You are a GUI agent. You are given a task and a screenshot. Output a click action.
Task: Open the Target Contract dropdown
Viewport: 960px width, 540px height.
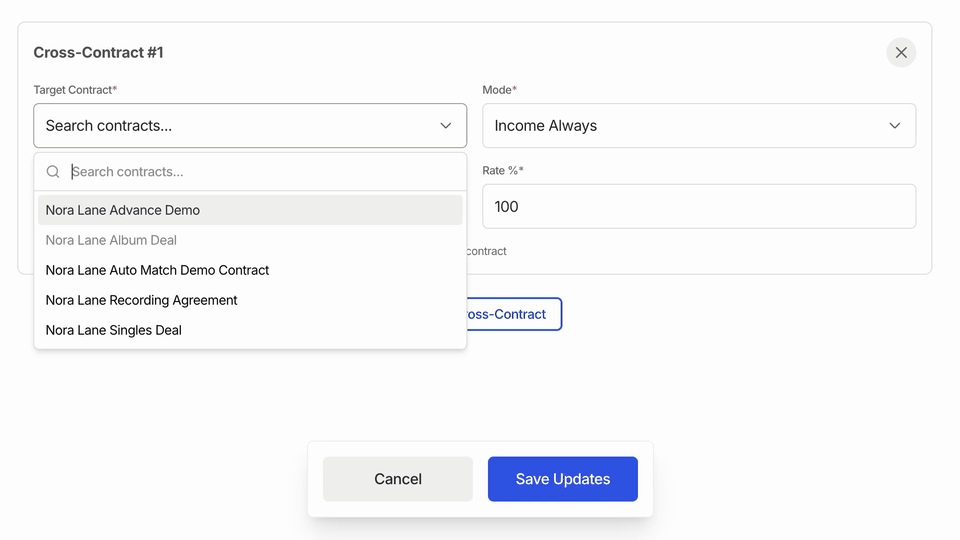250,126
